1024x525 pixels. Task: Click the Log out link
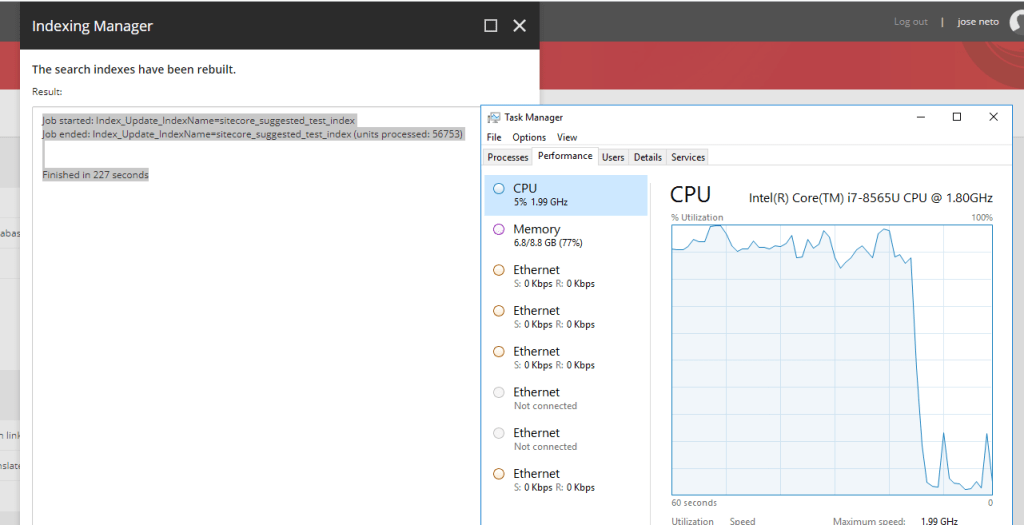pos(910,22)
